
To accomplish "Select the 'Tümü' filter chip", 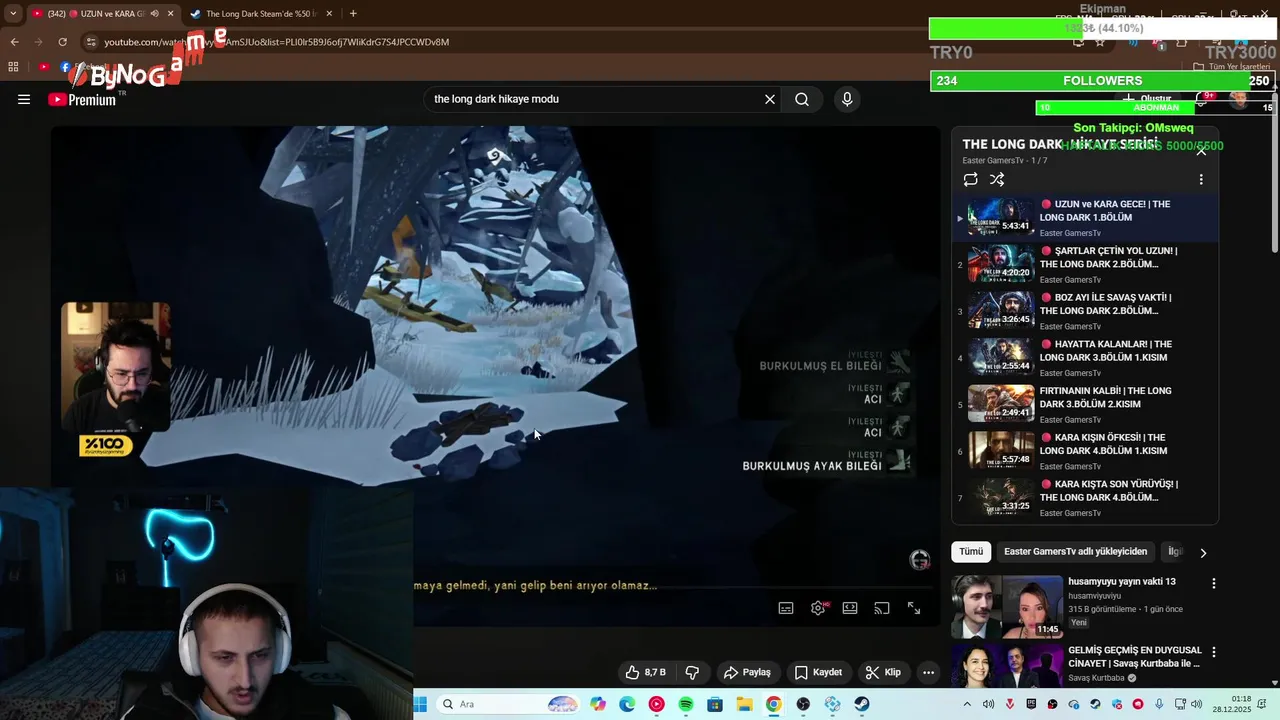I will 971,552.
